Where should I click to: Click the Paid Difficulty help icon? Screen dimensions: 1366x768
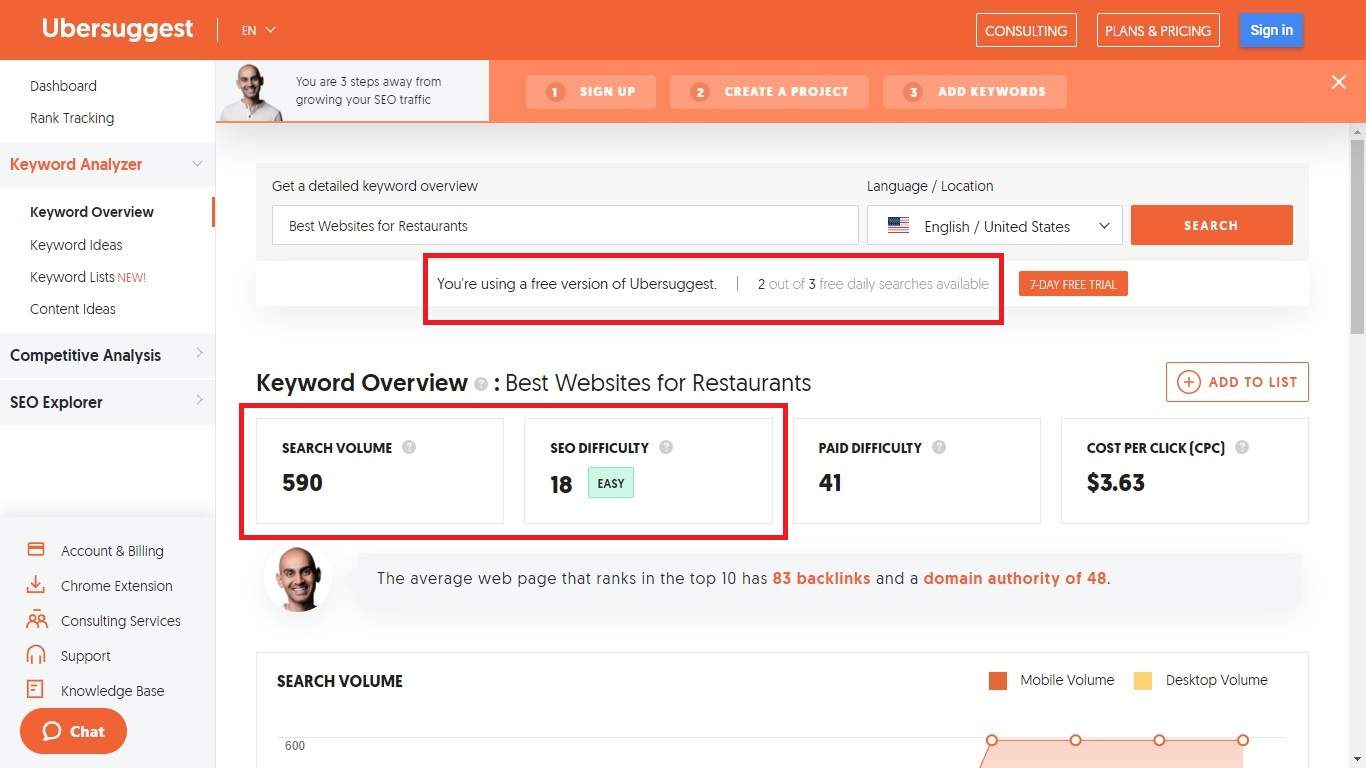tap(939, 447)
